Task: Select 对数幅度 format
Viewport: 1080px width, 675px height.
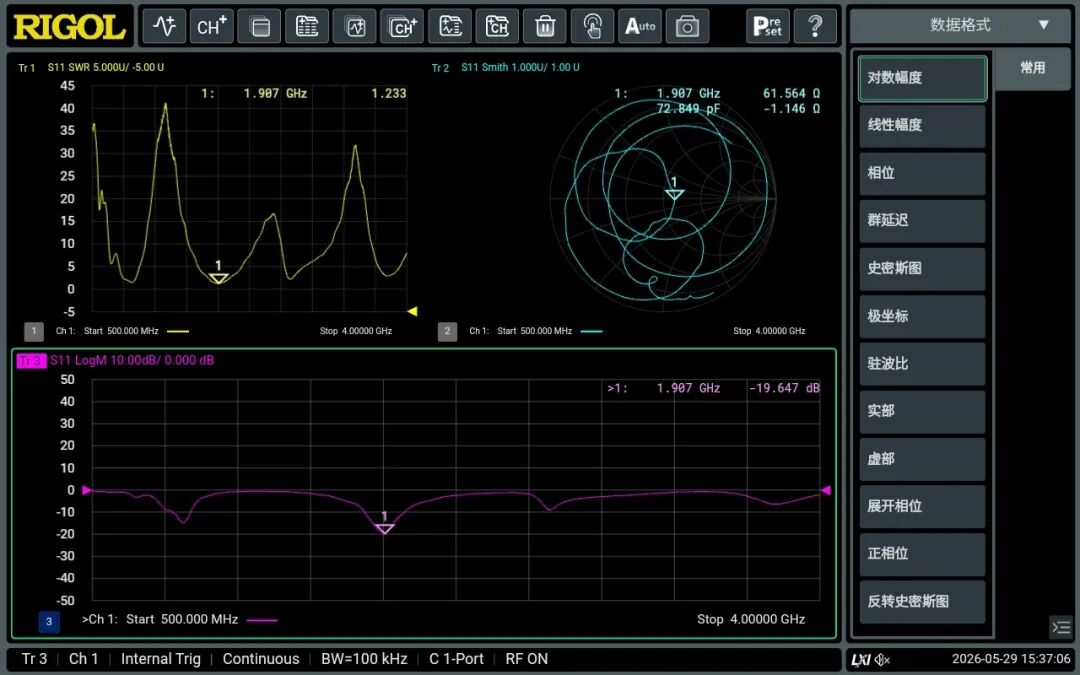Action: pyautogui.click(x=922, y=78)
